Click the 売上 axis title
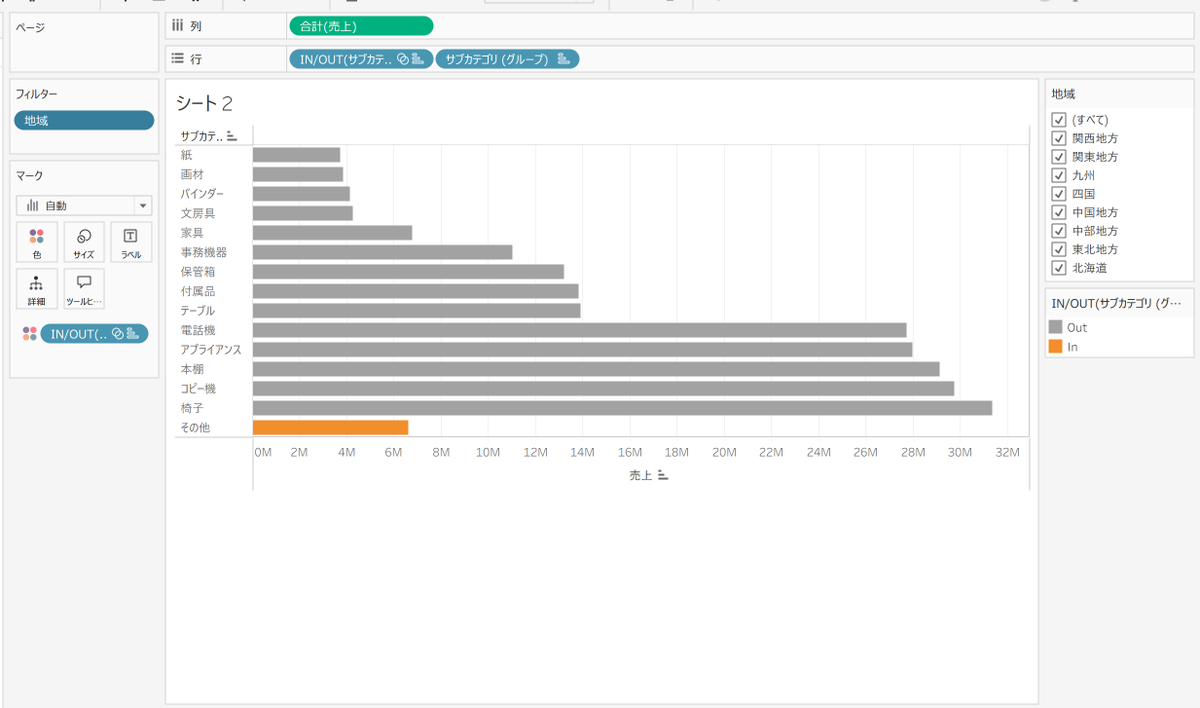This screenshot has height=708, width=1200. point(640,476)
